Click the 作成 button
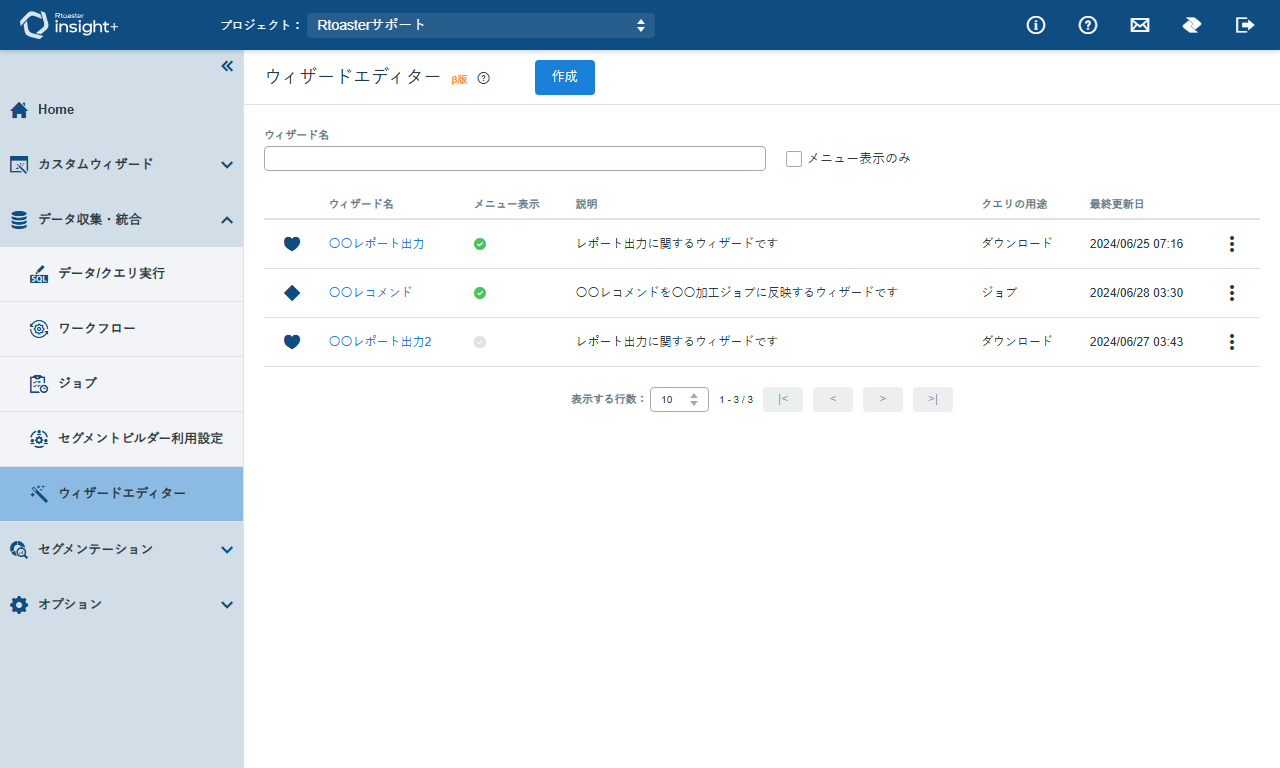The width and height of the screenshot is (1280, 768). click(565, 77)
